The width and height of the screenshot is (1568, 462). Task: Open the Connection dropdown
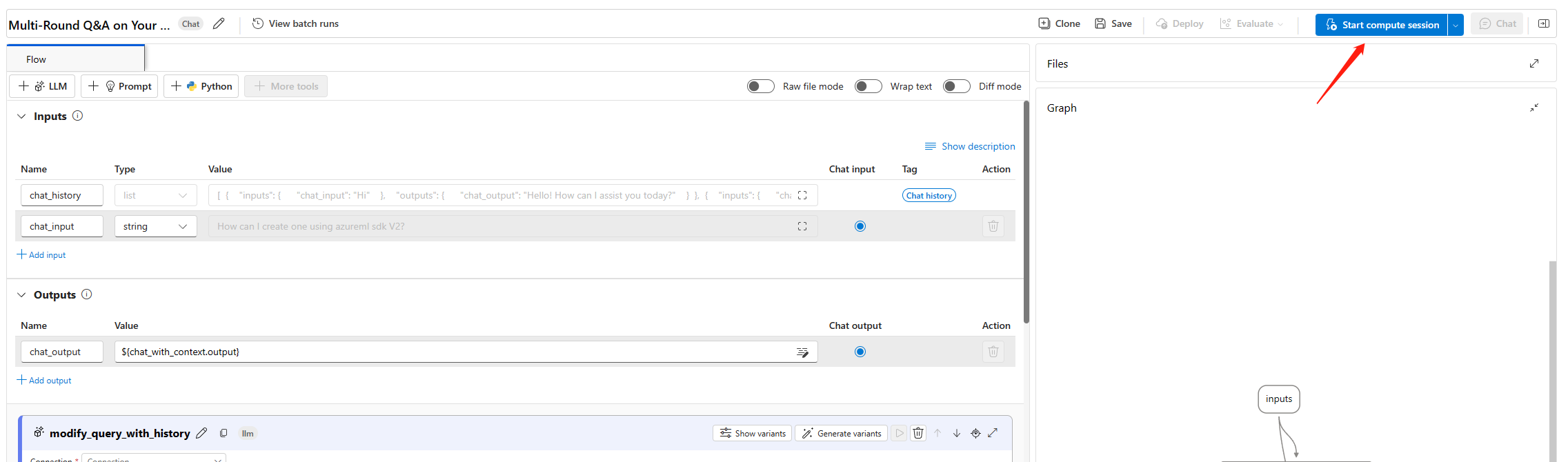click(154, 458)
